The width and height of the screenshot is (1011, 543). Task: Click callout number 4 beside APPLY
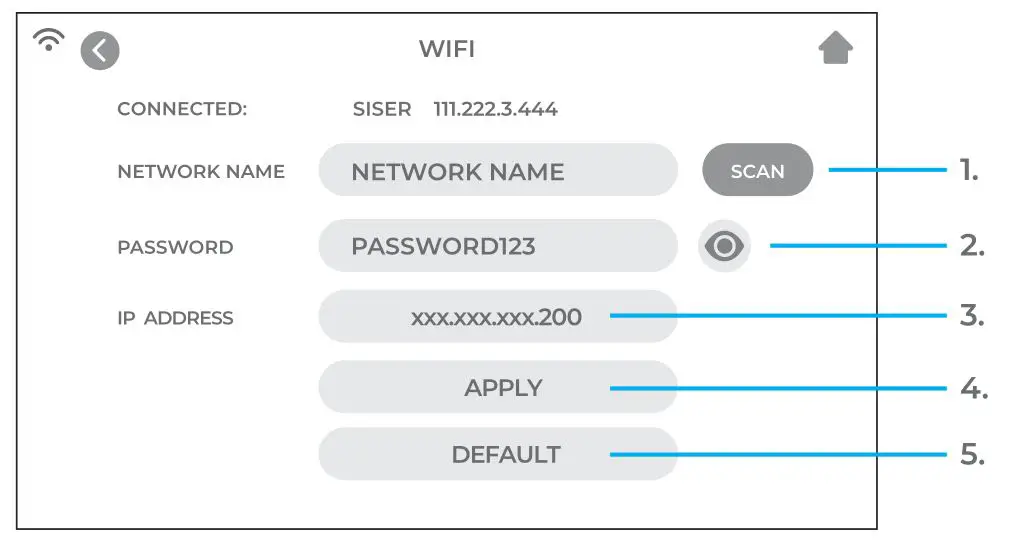tap(973, 388)
